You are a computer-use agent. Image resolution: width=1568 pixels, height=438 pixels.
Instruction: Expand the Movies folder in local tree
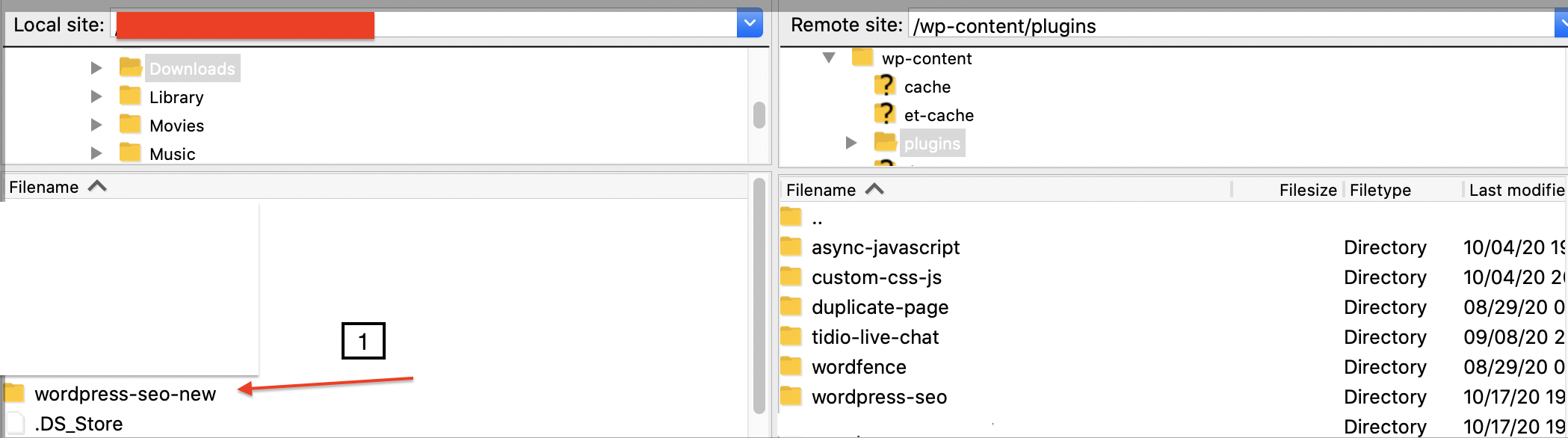(96, 125)
